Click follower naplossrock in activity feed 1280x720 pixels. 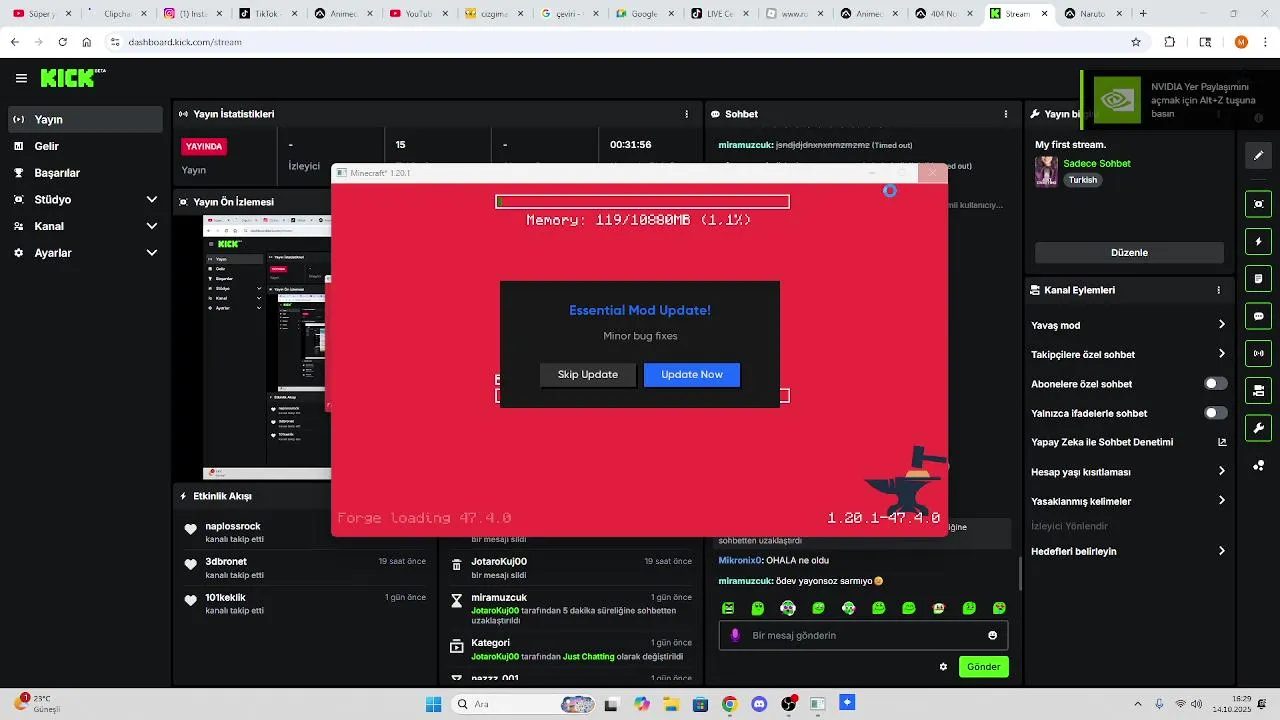click(x=233, y=526)
